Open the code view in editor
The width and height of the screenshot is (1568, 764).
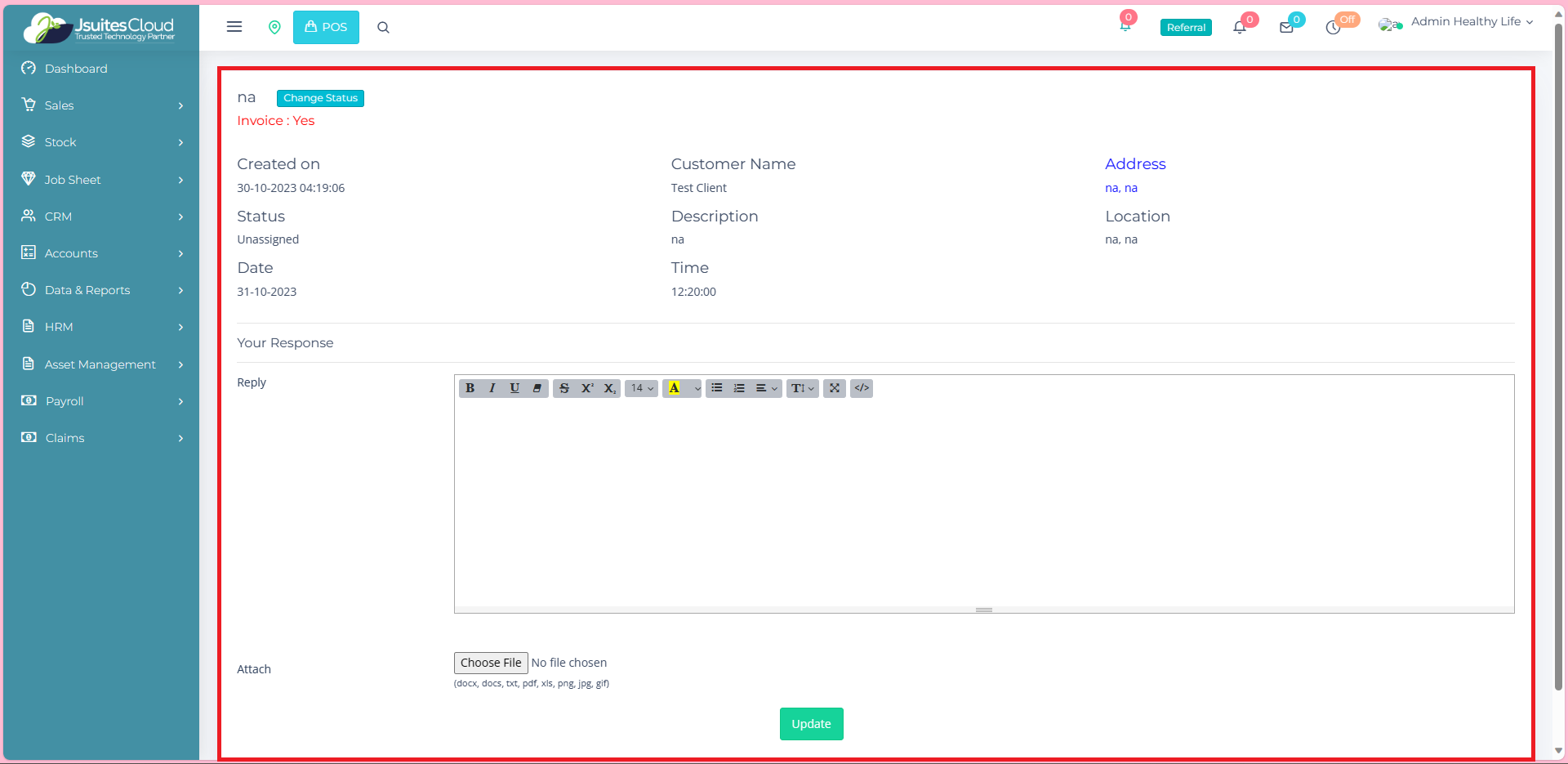coord(862,388)
